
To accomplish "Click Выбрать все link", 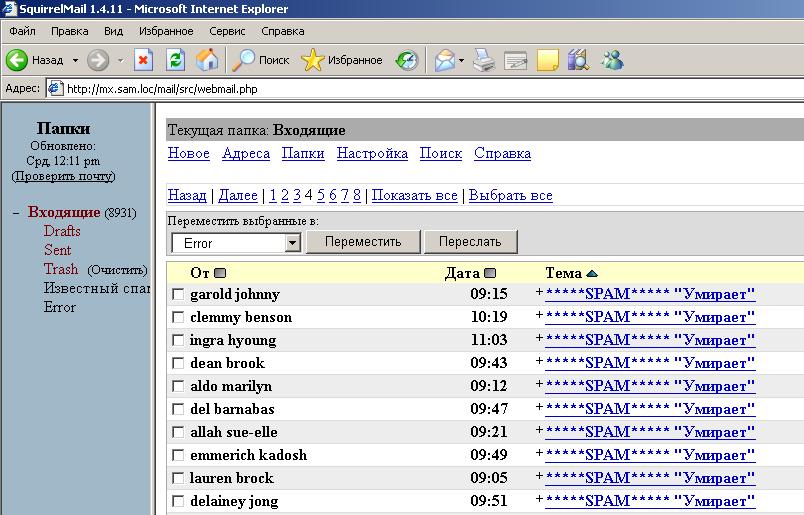I will click(x=511, y=195).
